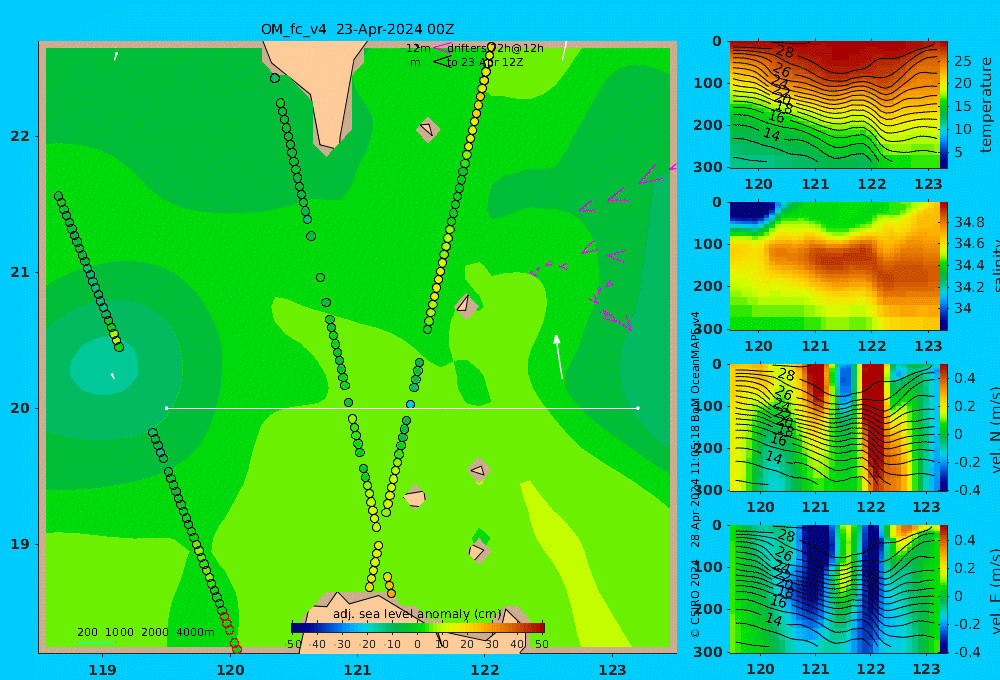Click the red drifter circles near 120E
Screen dimensions: 1000x680
point(230,632)
